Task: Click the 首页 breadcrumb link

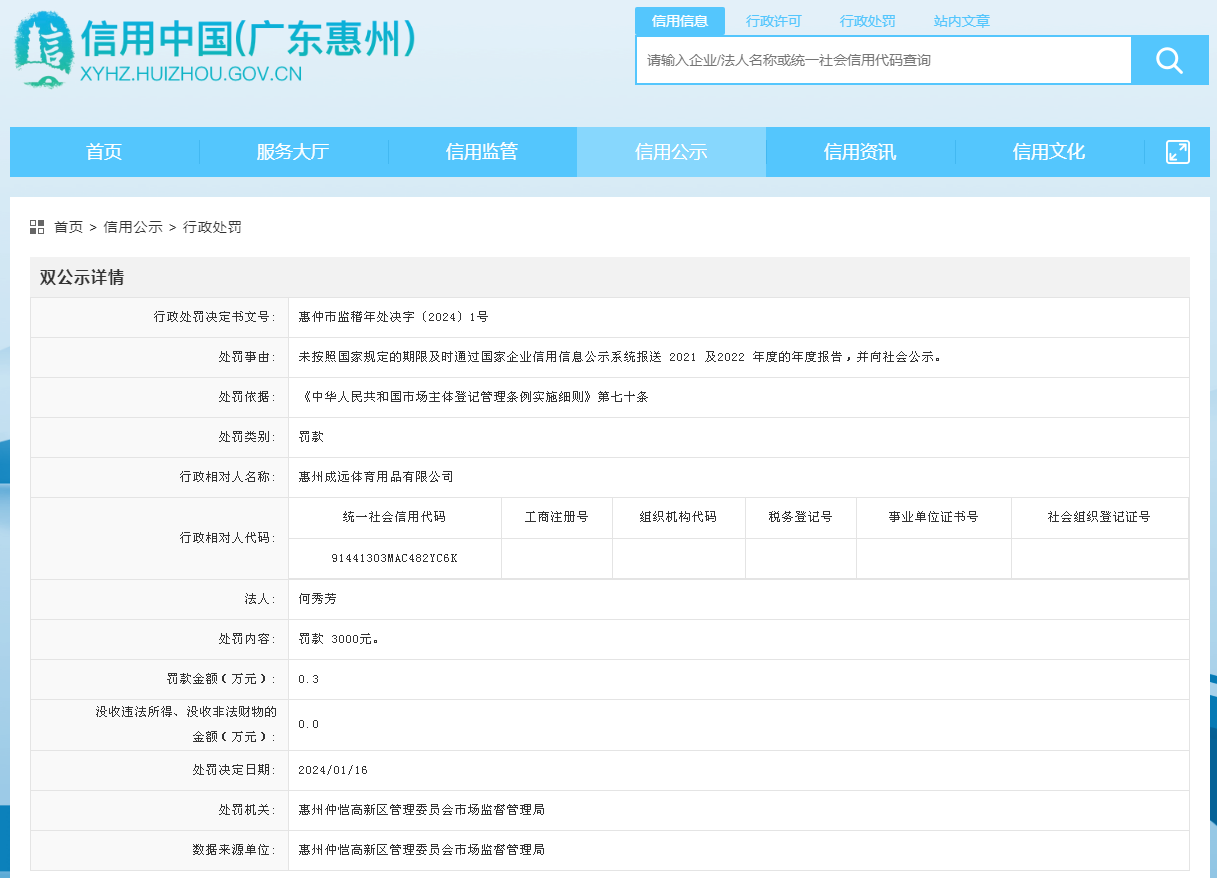Action: click(x=69, y=227)
